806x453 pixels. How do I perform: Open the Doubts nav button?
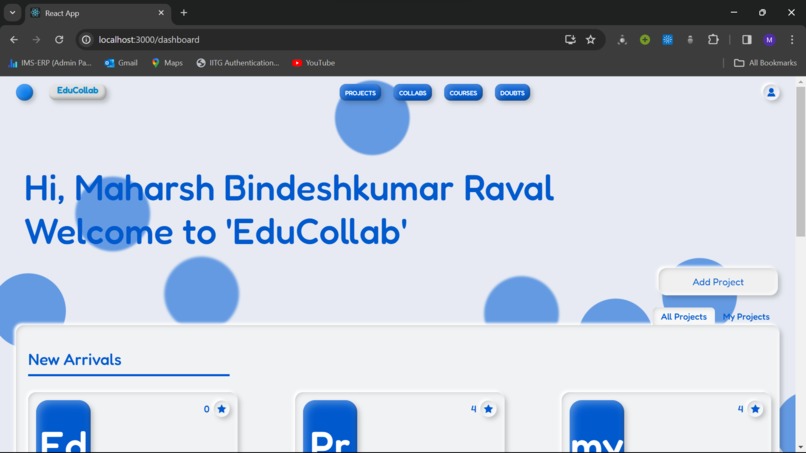pos(512,93)
